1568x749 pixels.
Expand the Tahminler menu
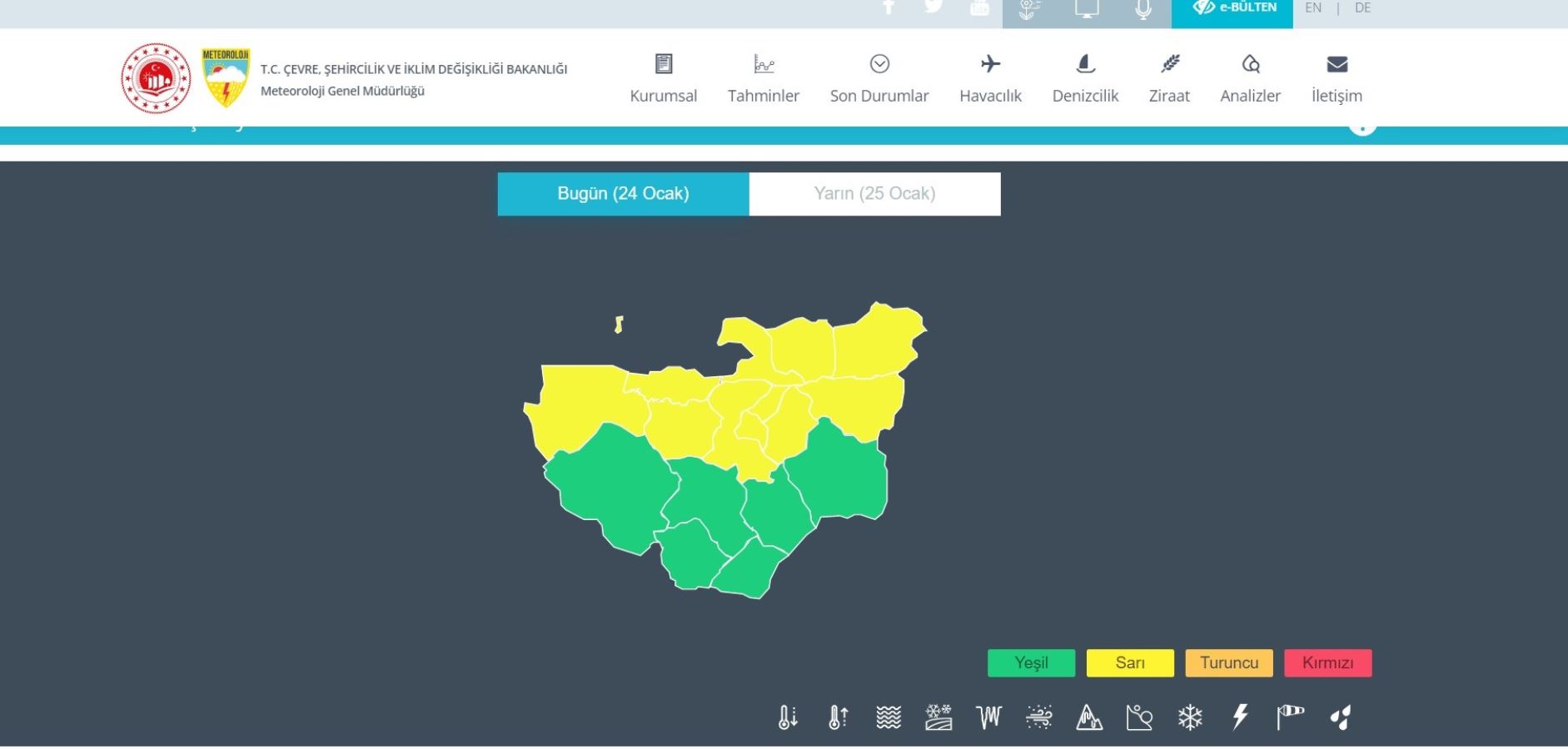pos(763,79)
